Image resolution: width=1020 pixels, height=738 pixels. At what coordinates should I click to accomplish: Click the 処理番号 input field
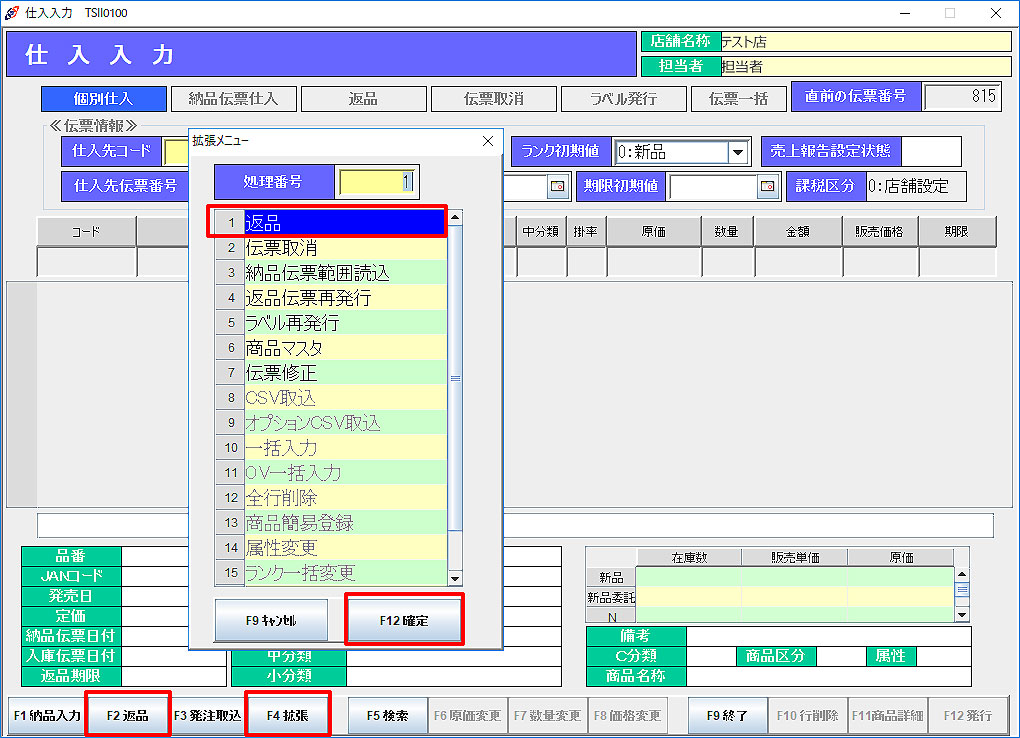click(x=377, y=182)
